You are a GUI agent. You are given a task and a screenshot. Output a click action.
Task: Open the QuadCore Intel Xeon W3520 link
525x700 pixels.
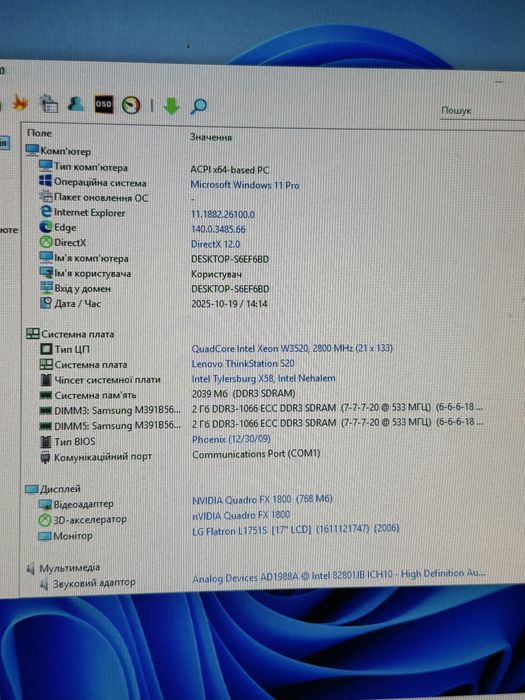292,348
